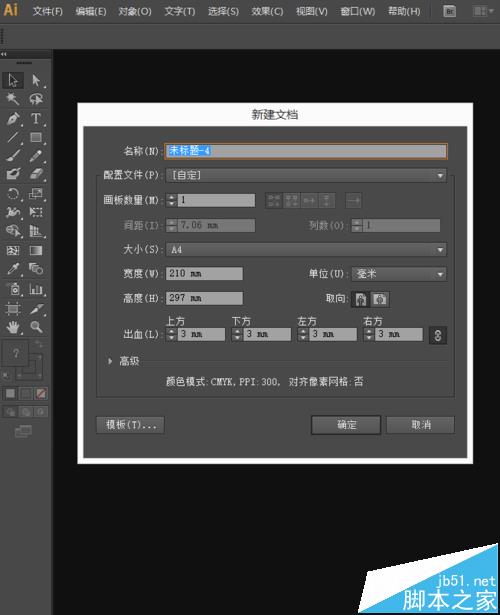Open the 效果(C) menu
This screenshot has width=500, height=615.
267,11
